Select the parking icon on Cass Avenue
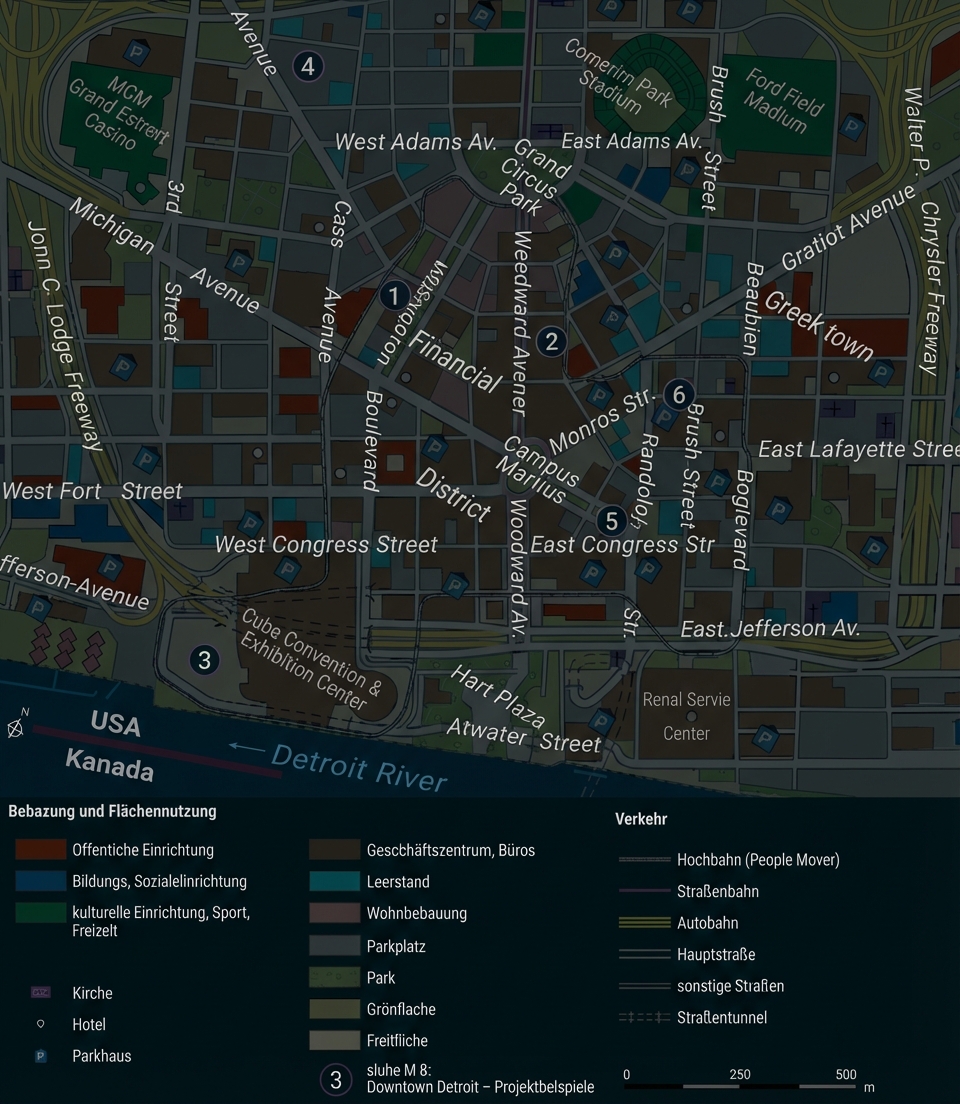Image resolution: width=960 pixels, height=1104 pixels. coord(240,262)
